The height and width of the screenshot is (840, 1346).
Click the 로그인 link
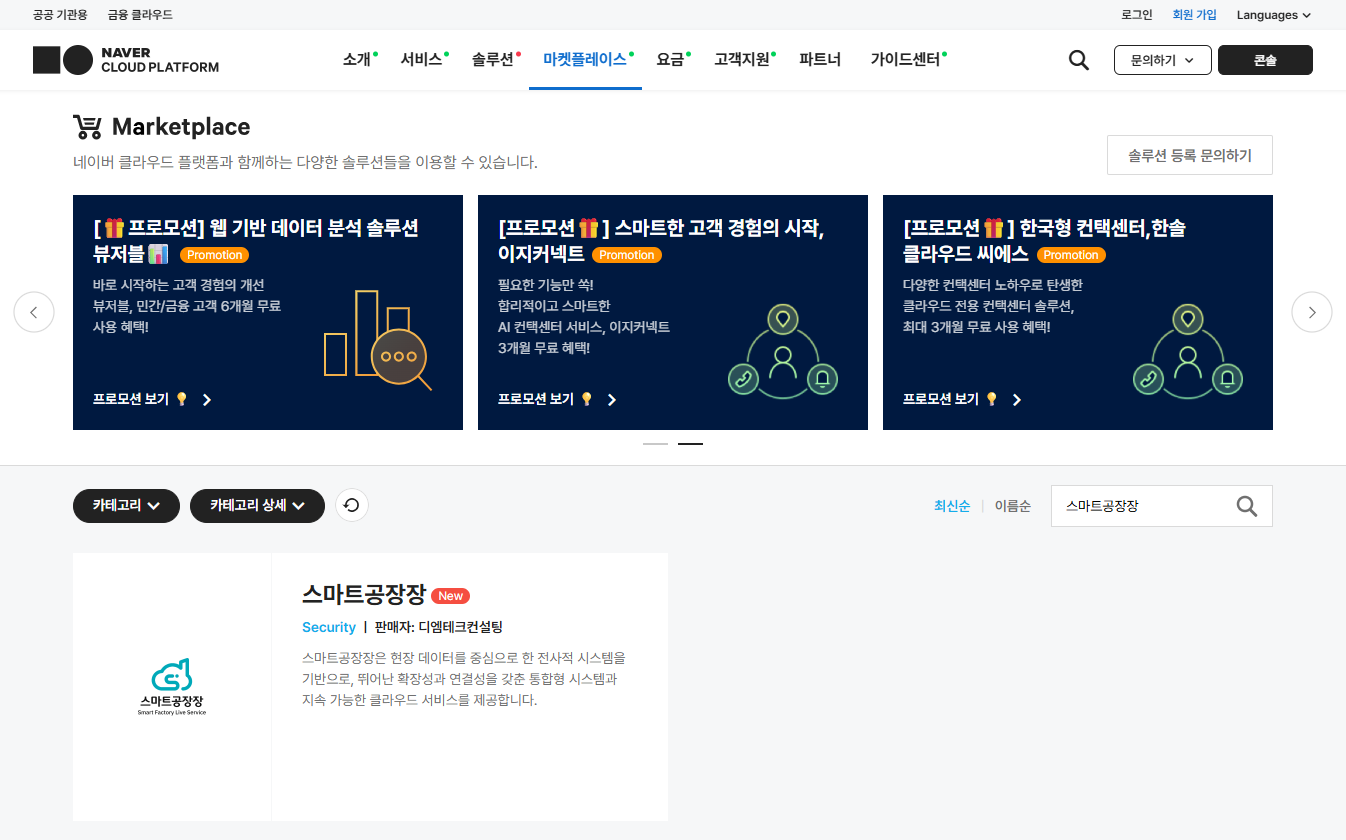click(x=1137, y=15)
